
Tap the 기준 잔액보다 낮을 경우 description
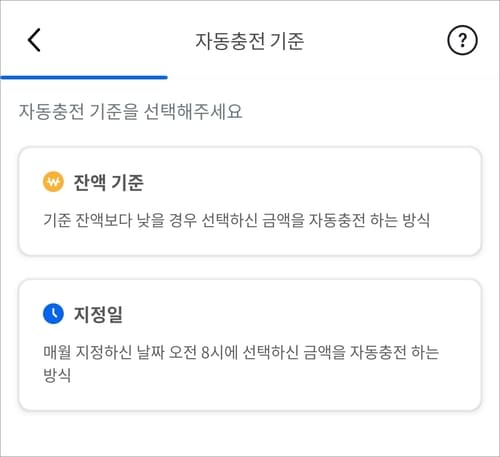[x=237, y=220]
